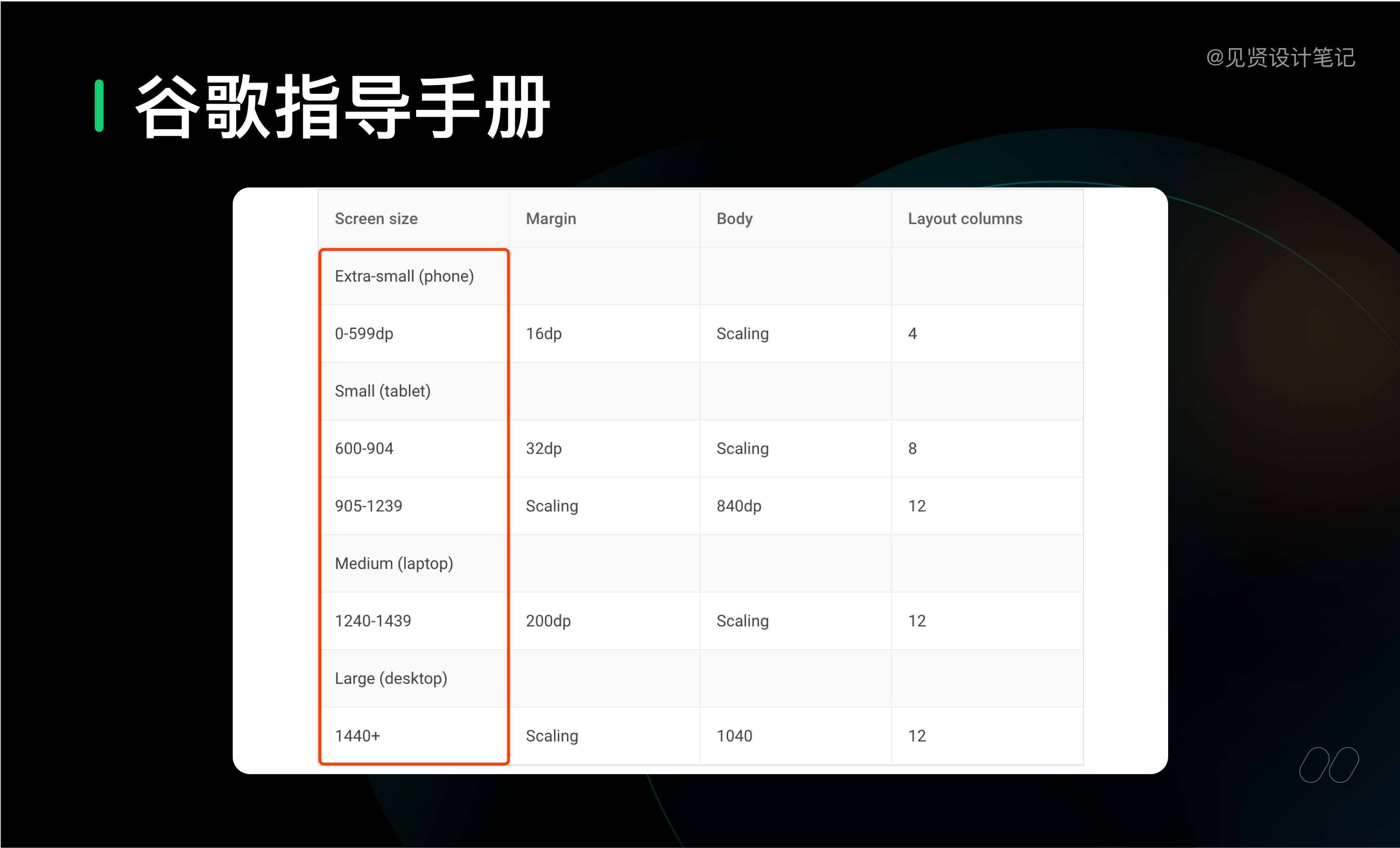Click the 0-599dp screen size cell

click(x=364, y=333)
